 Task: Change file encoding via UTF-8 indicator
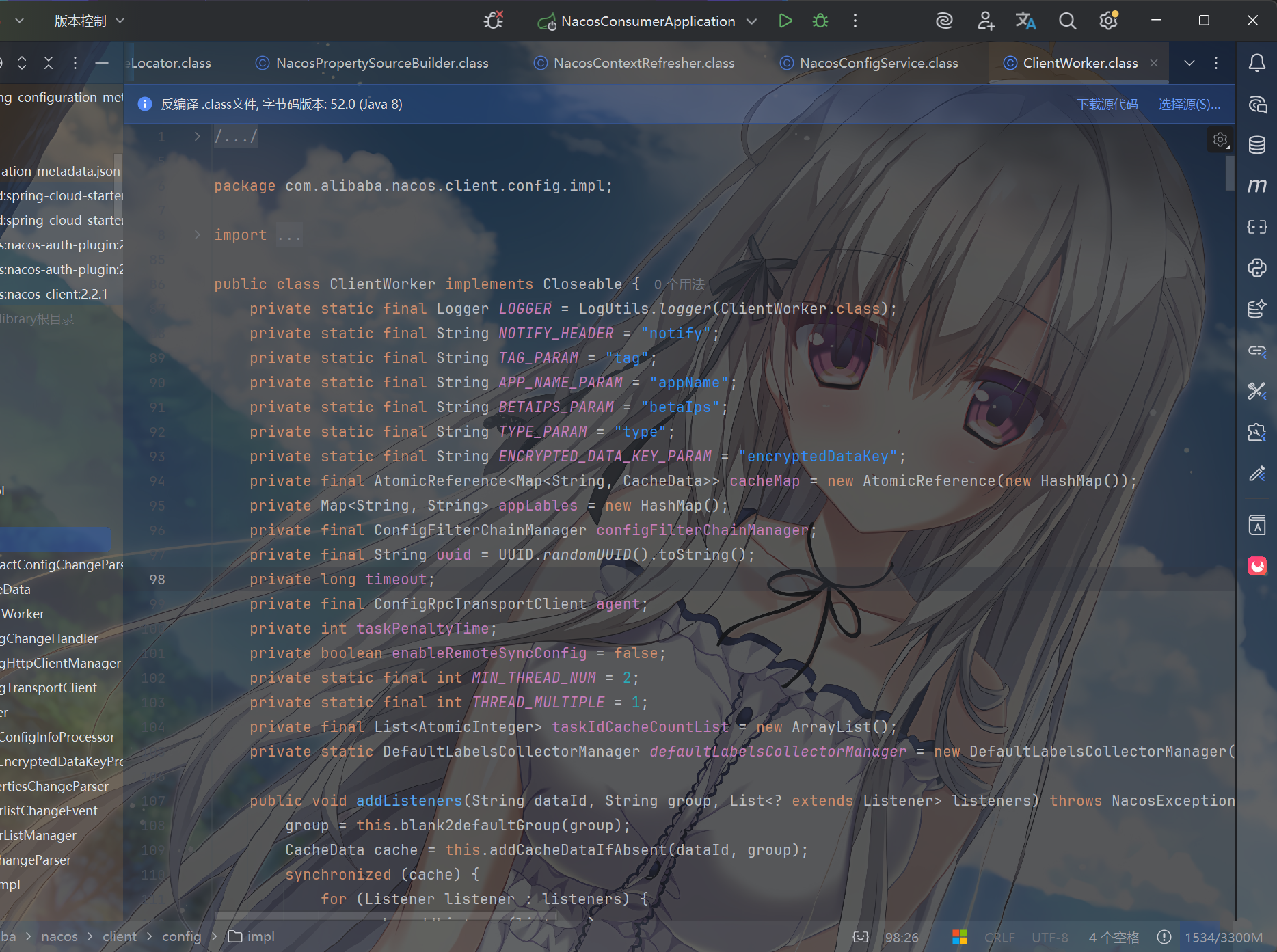[1049, 937]
